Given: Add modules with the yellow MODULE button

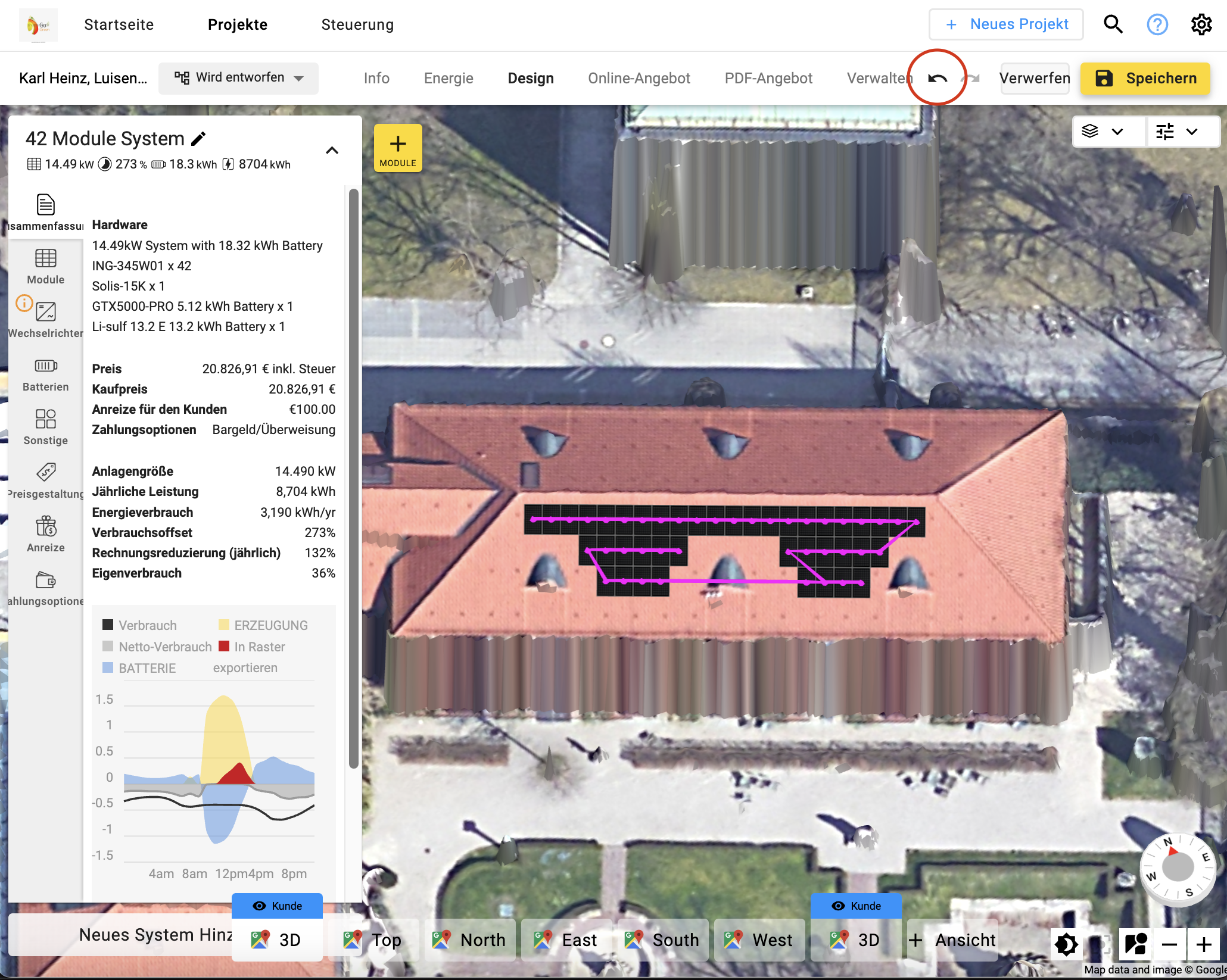Looking at the screenshot, I should click(x=398, y=148).
